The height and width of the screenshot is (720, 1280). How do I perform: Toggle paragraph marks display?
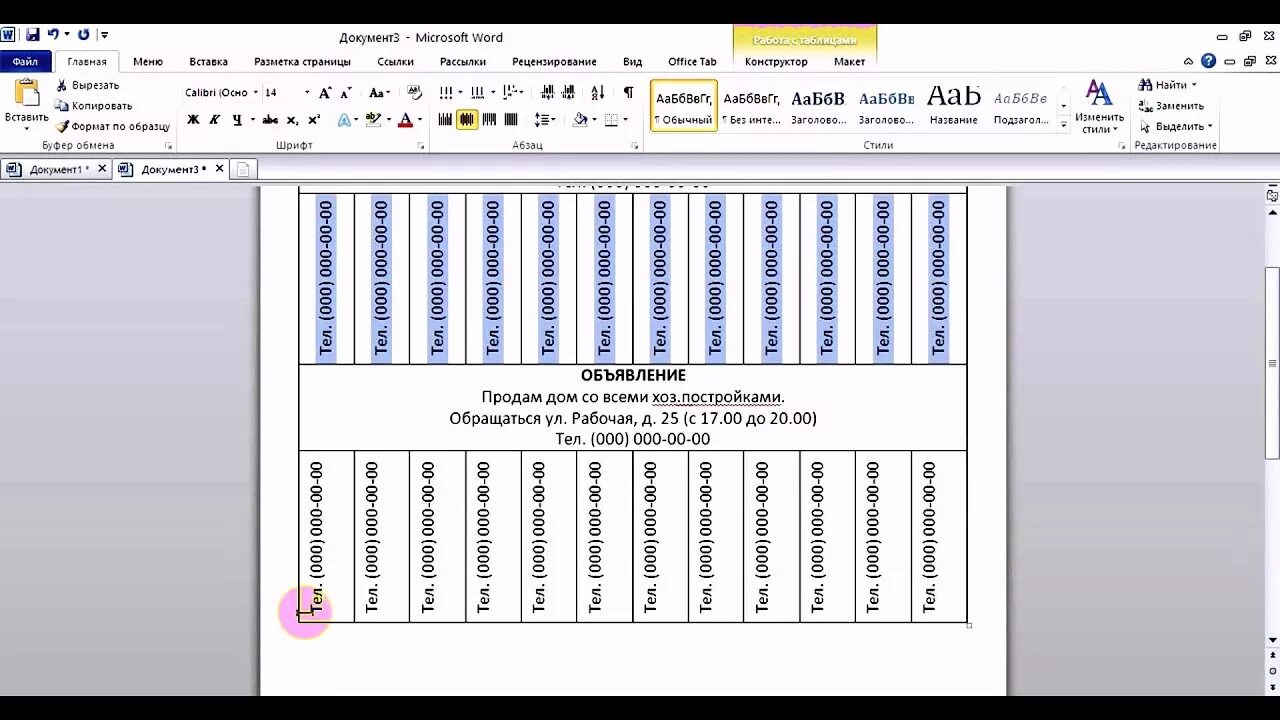628,92
